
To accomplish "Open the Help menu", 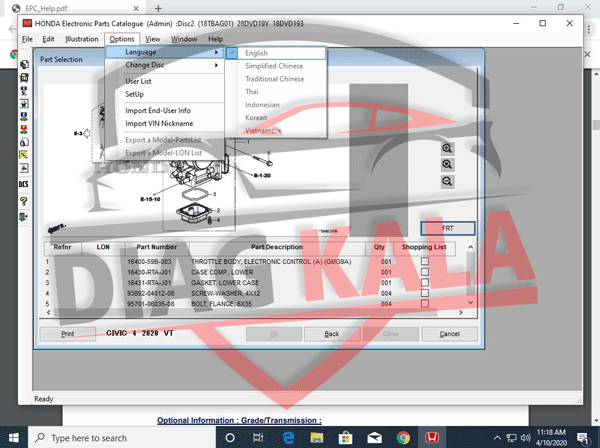I will (x=215, y=39).
